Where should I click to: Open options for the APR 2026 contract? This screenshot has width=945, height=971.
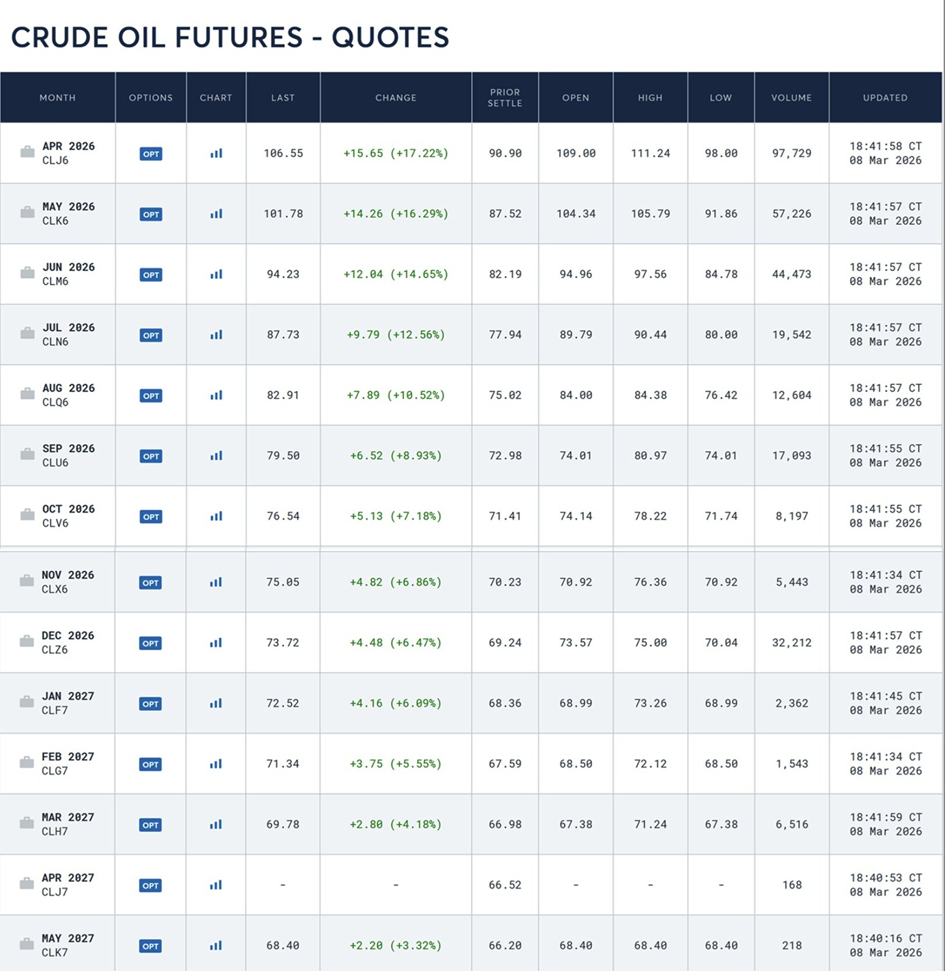pyautogui.click(x=151, y=154)
